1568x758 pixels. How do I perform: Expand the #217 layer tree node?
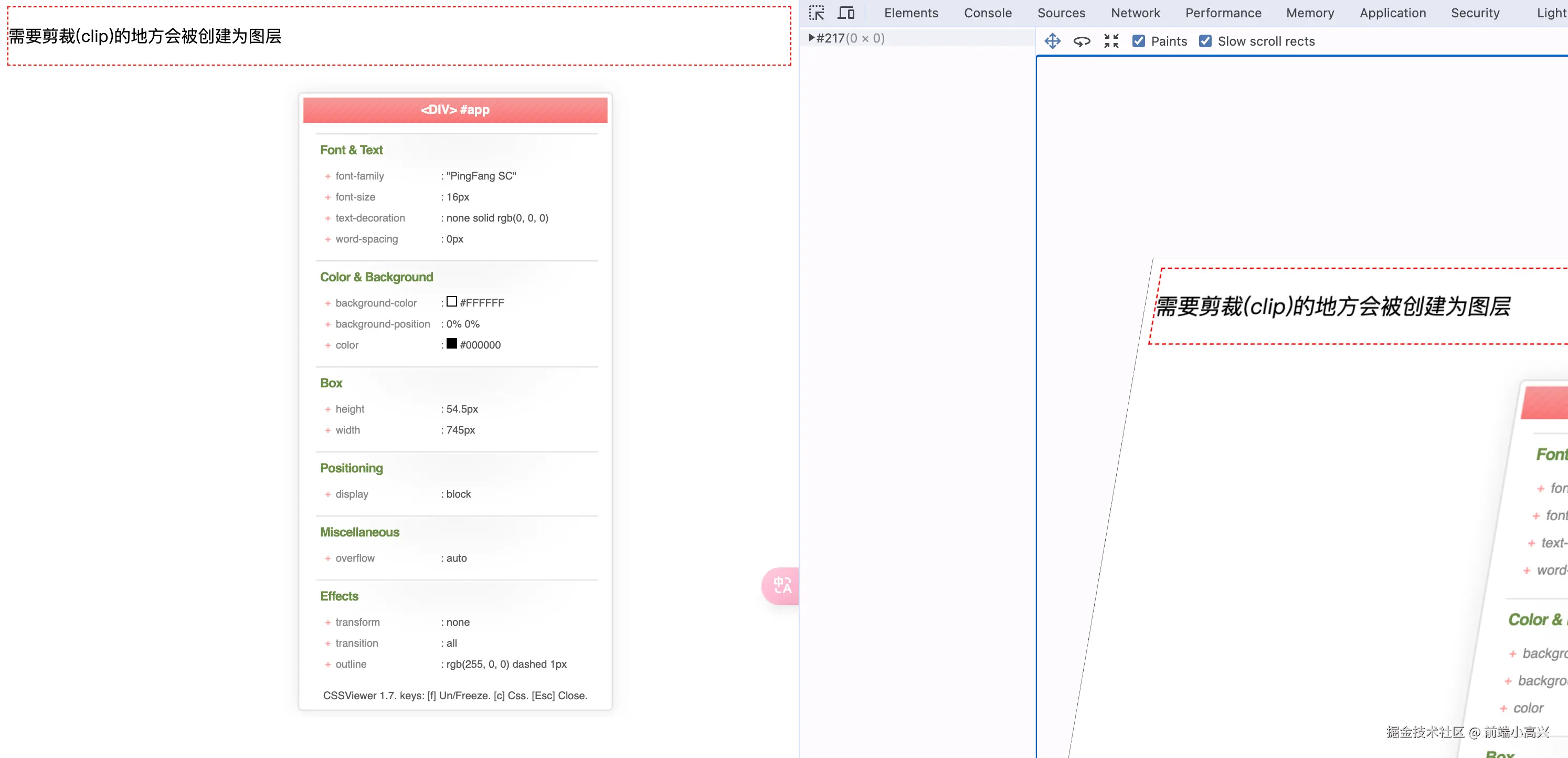pos(811,38)
